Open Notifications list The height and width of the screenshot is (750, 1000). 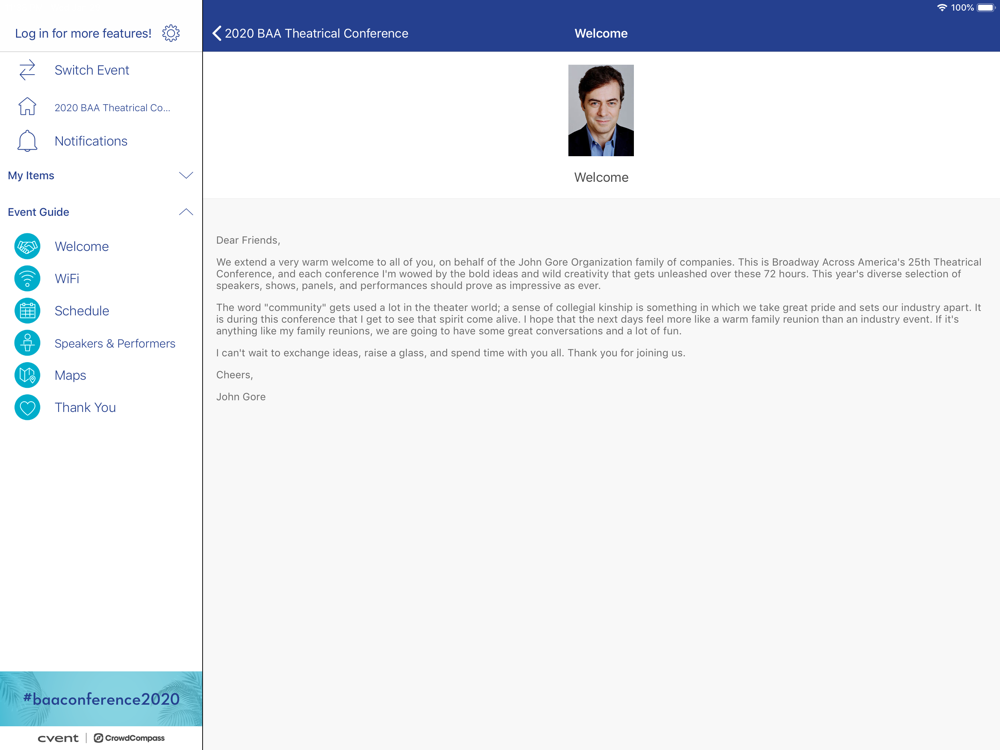click(91, 141)
